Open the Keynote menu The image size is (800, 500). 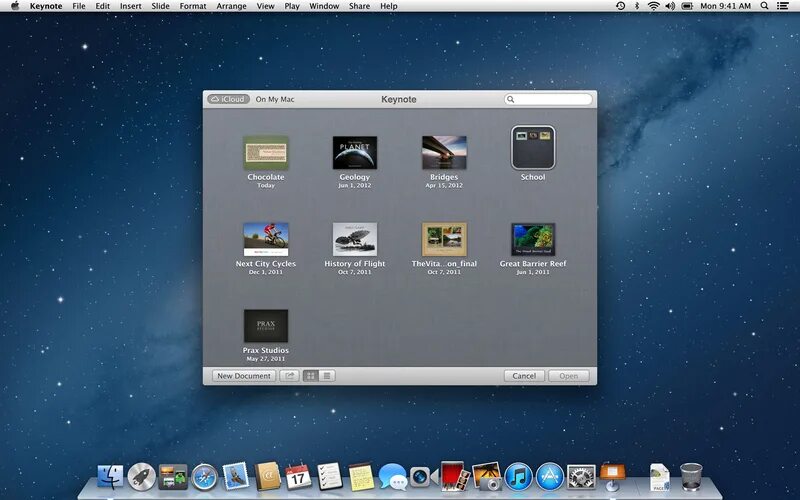point(46,6)
